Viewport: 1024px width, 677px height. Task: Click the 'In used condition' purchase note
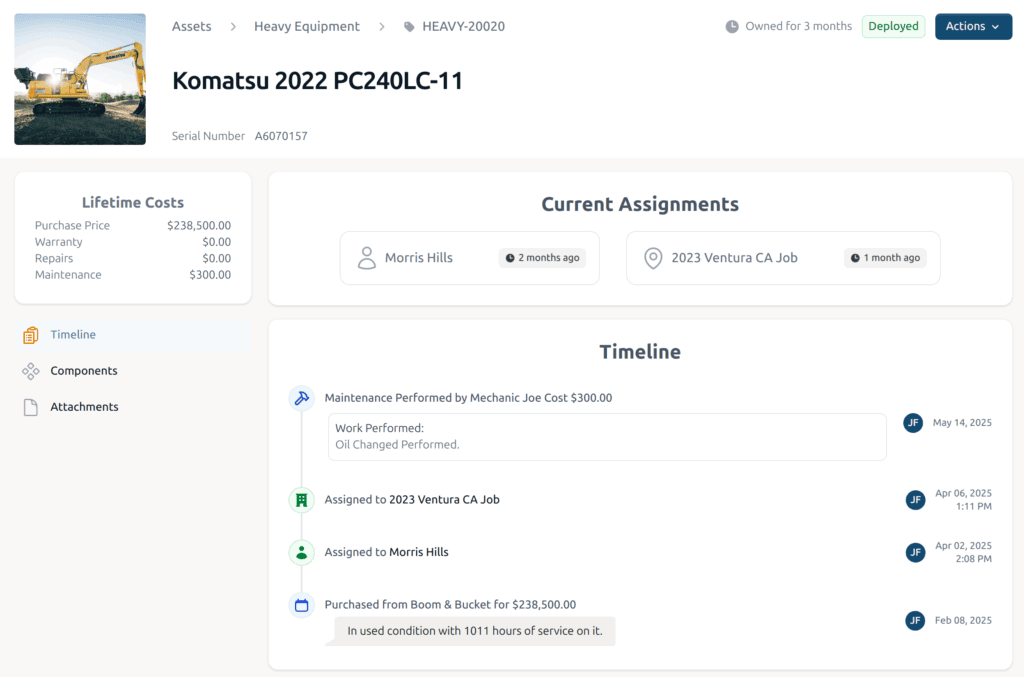[475, 631]
